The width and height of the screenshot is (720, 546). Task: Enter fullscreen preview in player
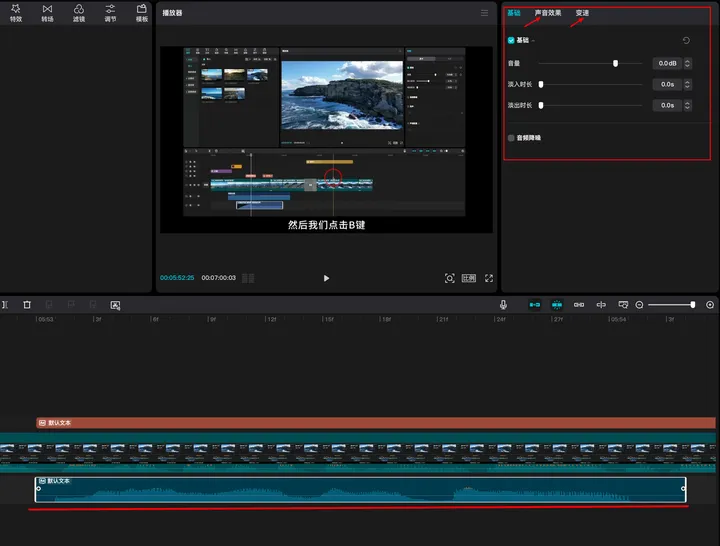pyautogui.click(x=489, y=278)
